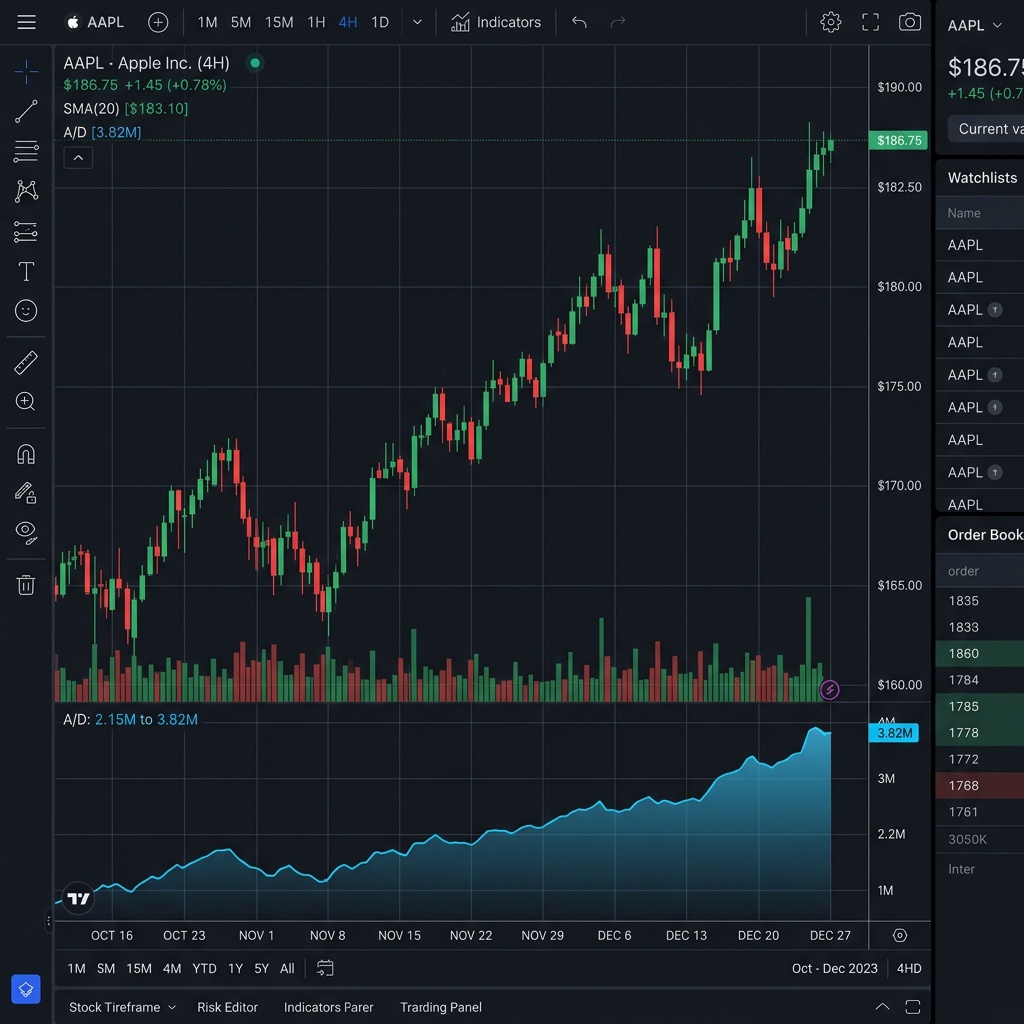This screenshot has width=1024, height=1024.
Task: Select the 1Y date range
Action: point(236,968)
